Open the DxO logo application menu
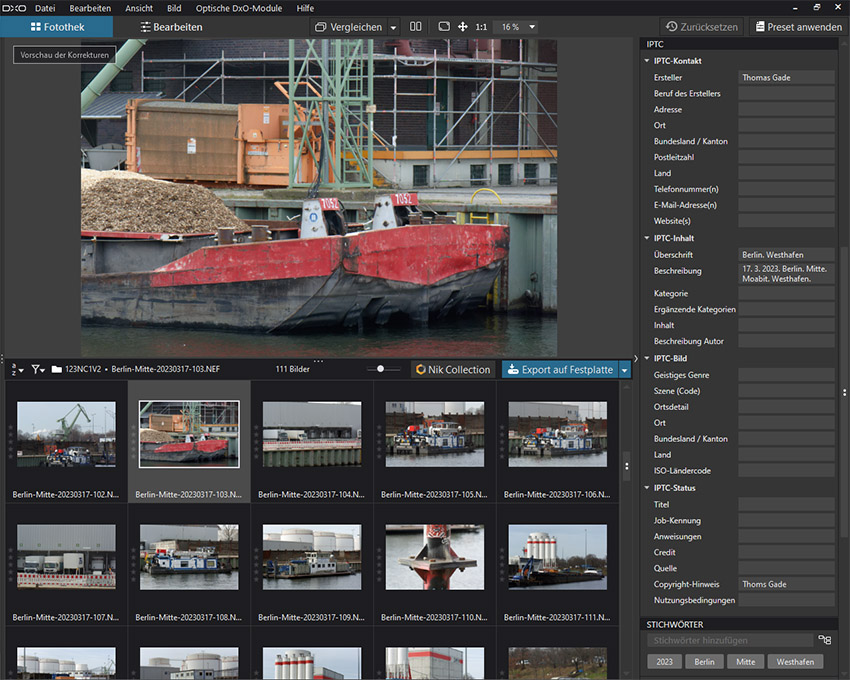850x680 pixels. tap(14, 8)
